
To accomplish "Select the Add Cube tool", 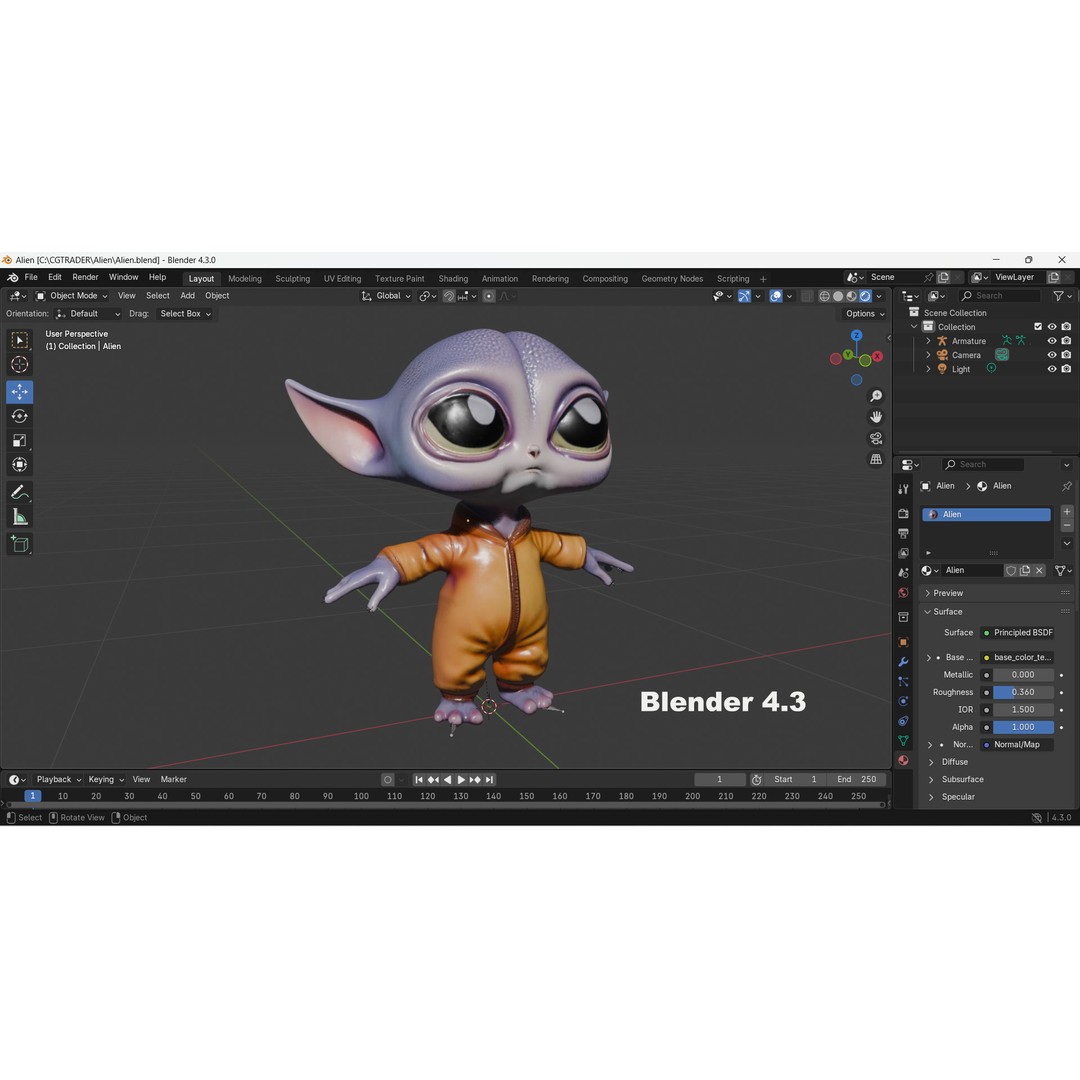I will pos(19,544).
